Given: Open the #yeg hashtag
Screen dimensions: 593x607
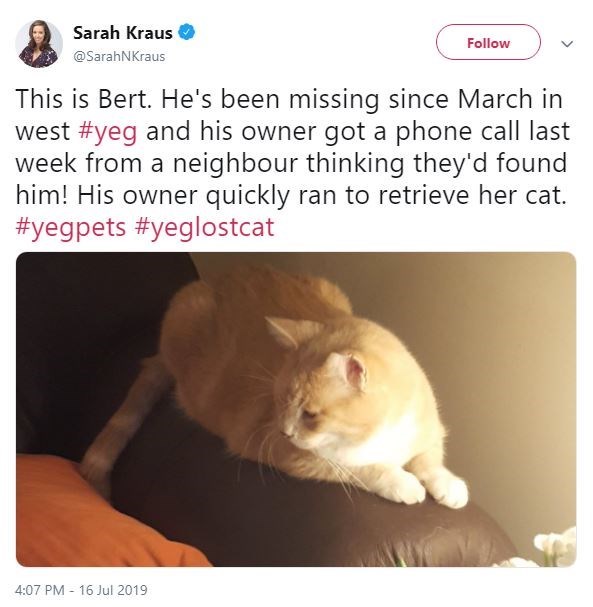Looking at the screenshot, I should pyautogui.click(x=108, y=132).
